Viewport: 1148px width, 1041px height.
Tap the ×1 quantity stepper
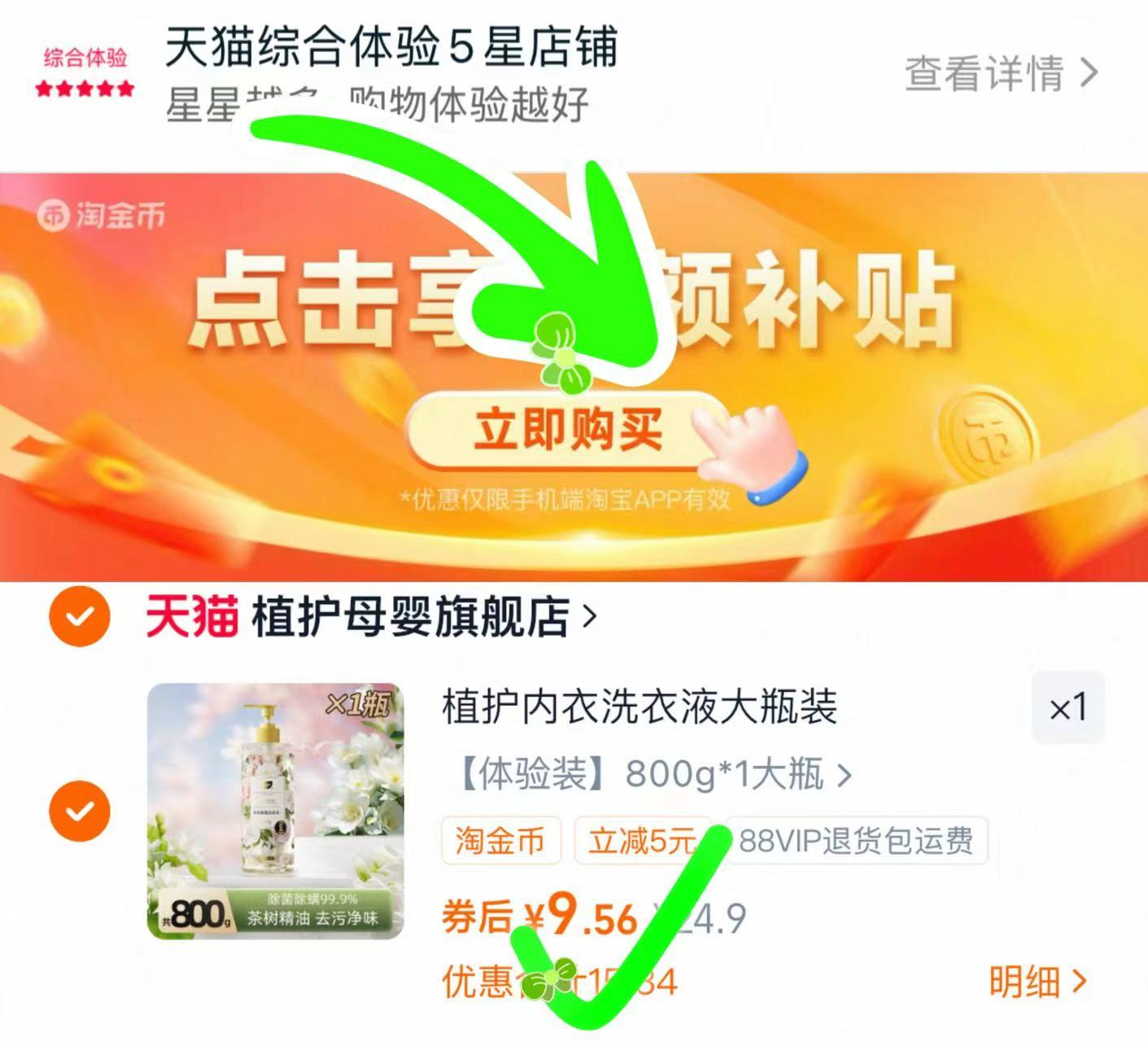(1068, 707)
